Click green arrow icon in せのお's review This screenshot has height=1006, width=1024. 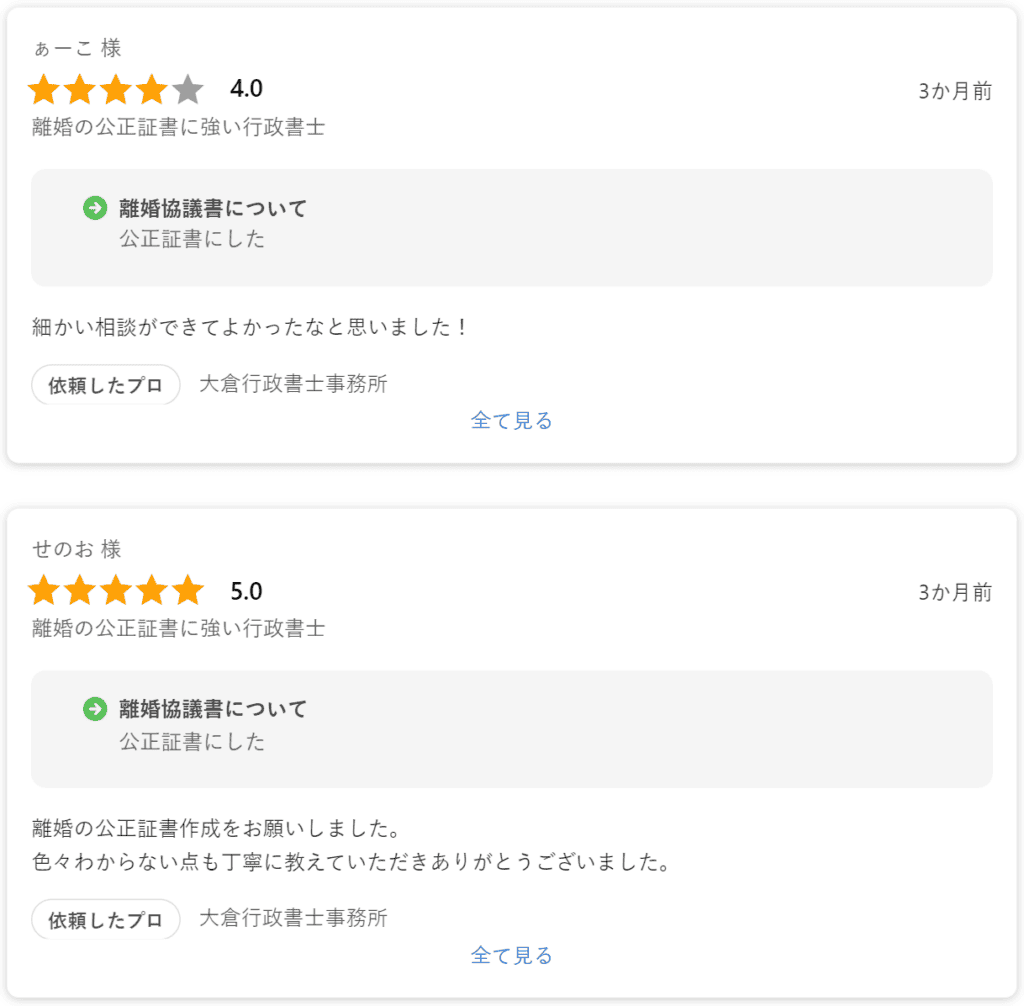pos(95,709)
